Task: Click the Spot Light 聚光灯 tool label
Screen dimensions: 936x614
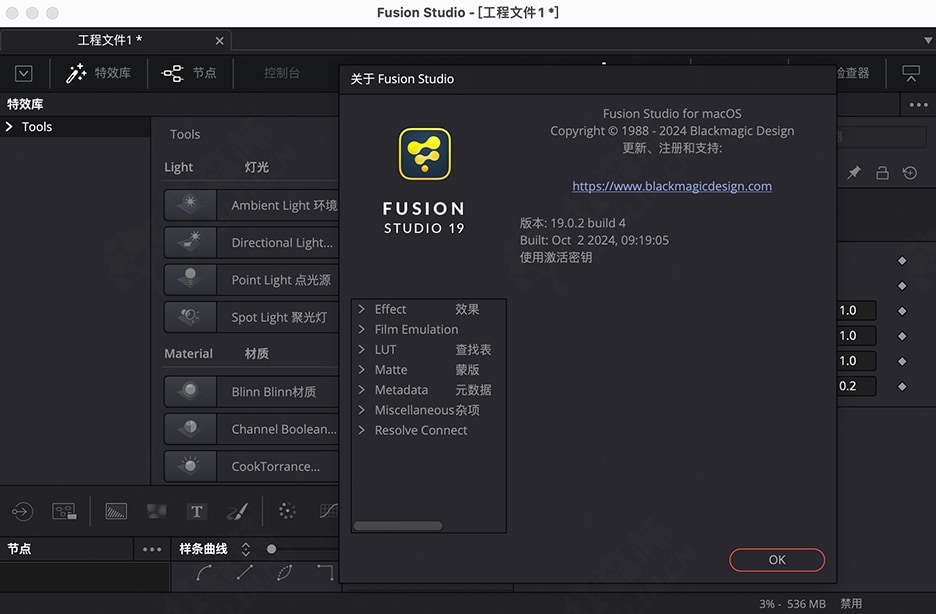Action: 279,317
